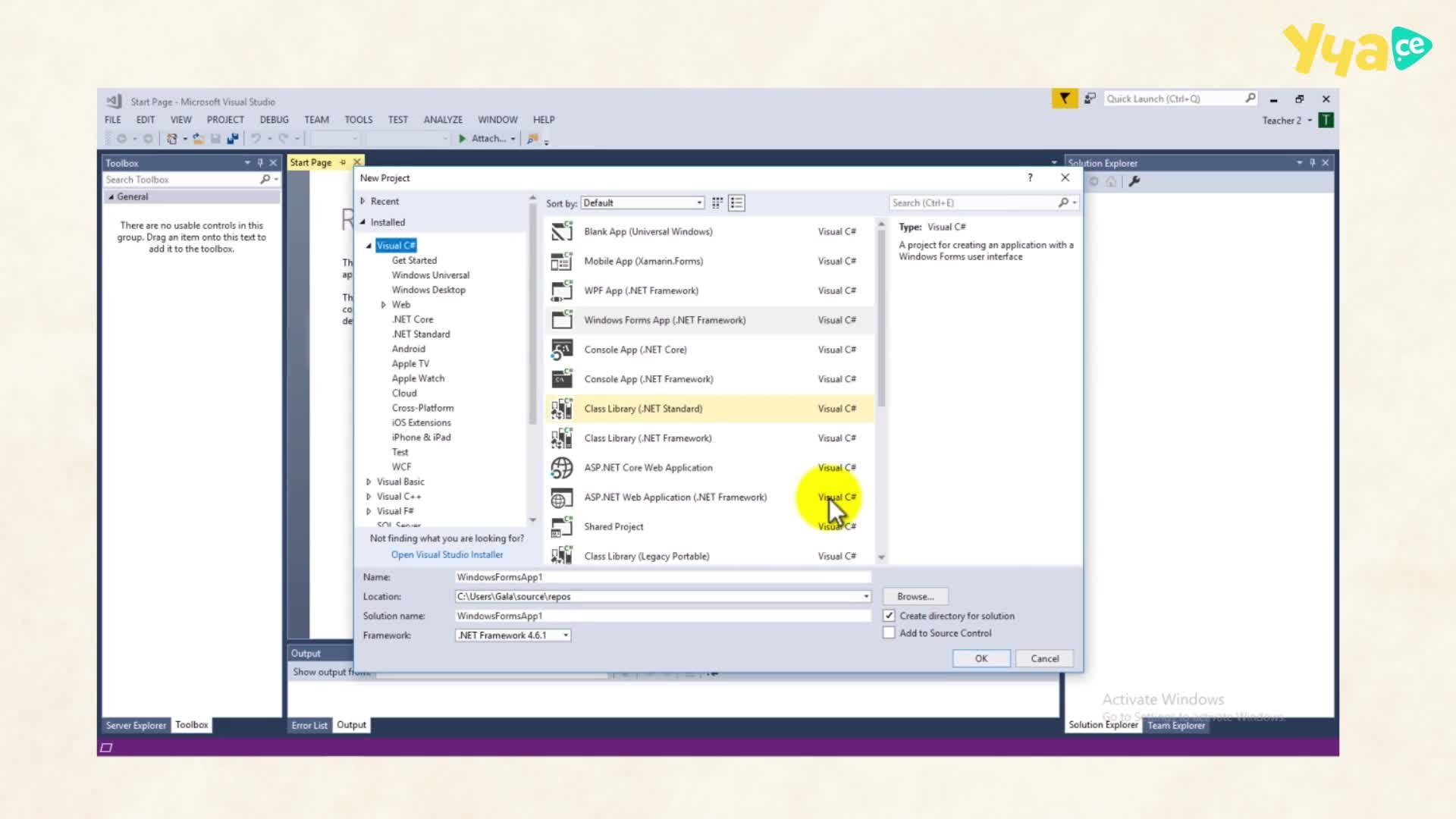1456x819 pixels.
Task: Select .NET Core in template tree
Action: tap(413, 320)
